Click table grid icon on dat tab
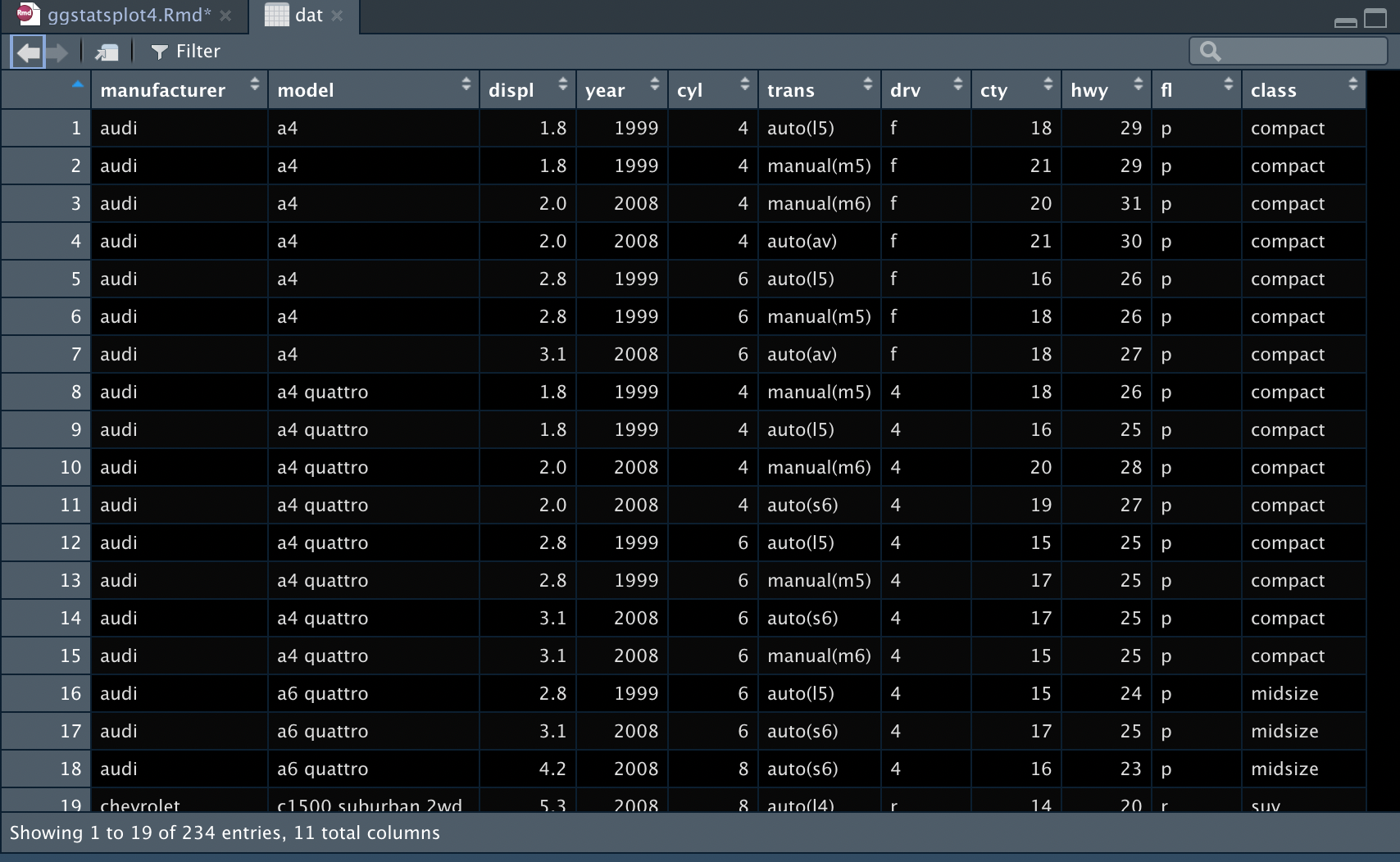Viewport: 1400px width, 862px height. pyautogui.click(x=277, y=15)
